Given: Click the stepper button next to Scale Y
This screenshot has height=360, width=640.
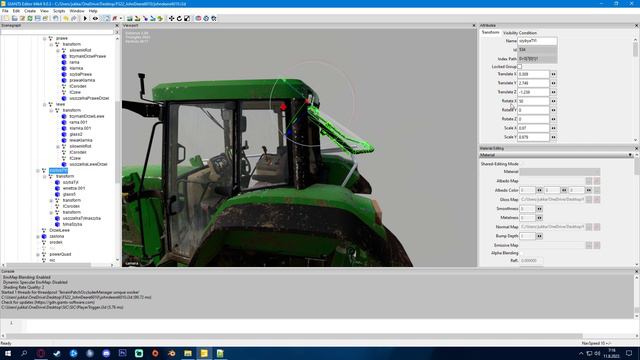Looking at the screenshot, I should click(x=553, y=137).
